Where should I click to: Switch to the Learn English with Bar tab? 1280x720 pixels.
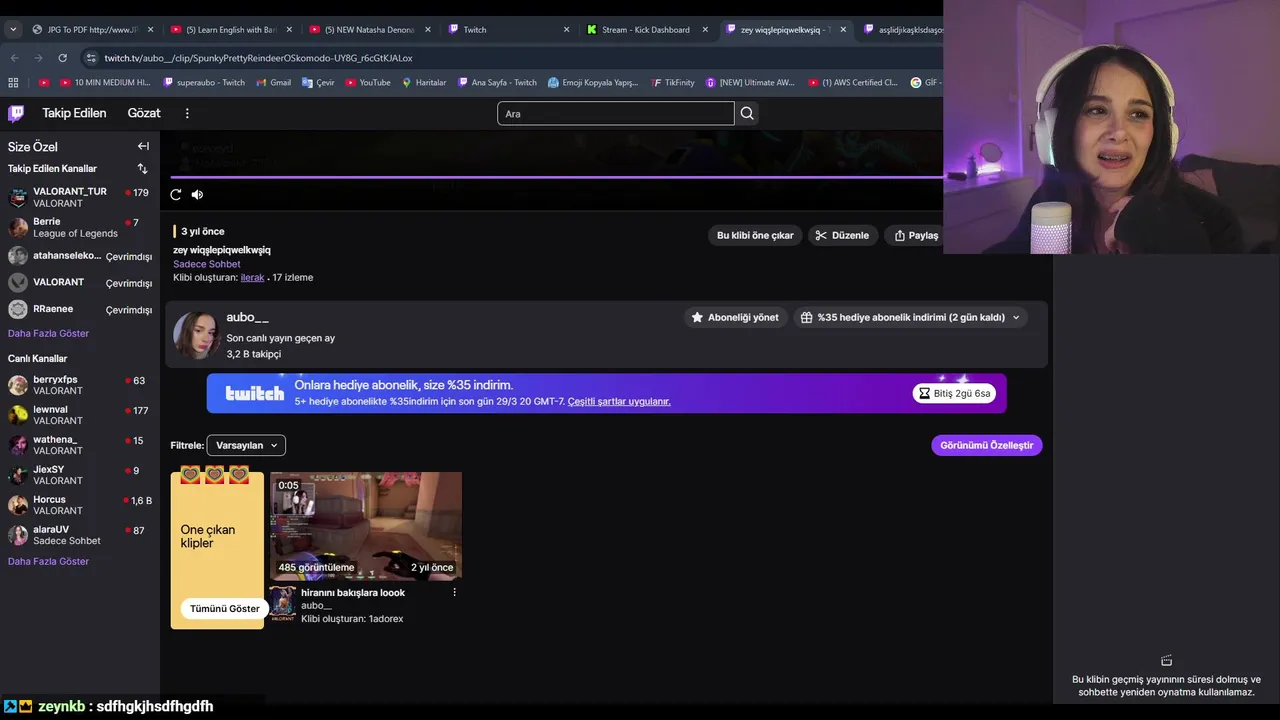coord(229,30)
